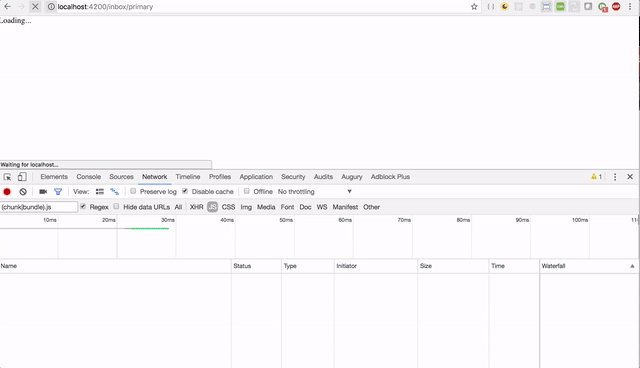
Task: Sort by the Waterfall column arrow
Action: (x=632, y=266)
